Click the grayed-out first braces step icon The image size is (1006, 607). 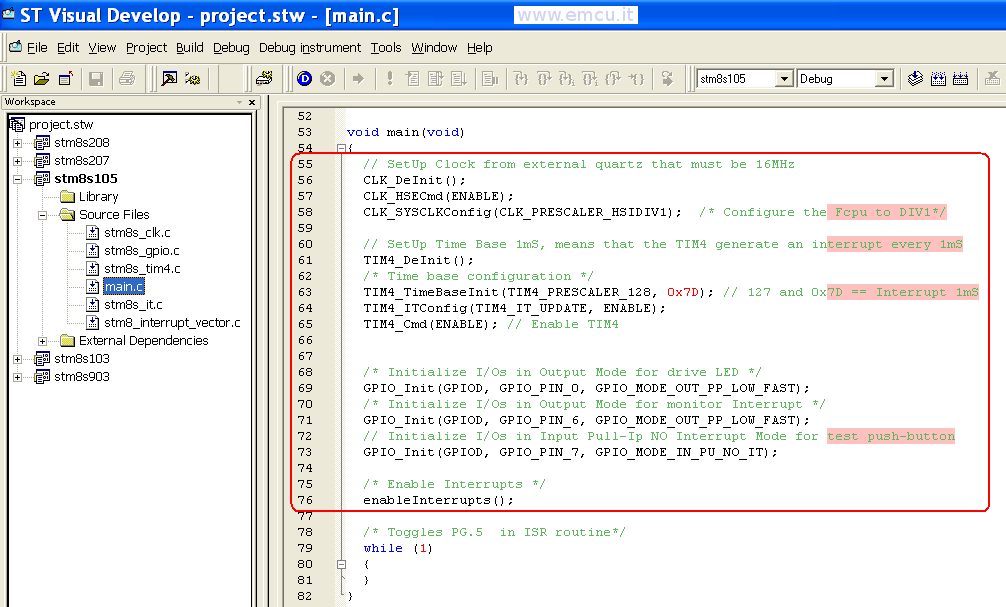tap(521, 79)
